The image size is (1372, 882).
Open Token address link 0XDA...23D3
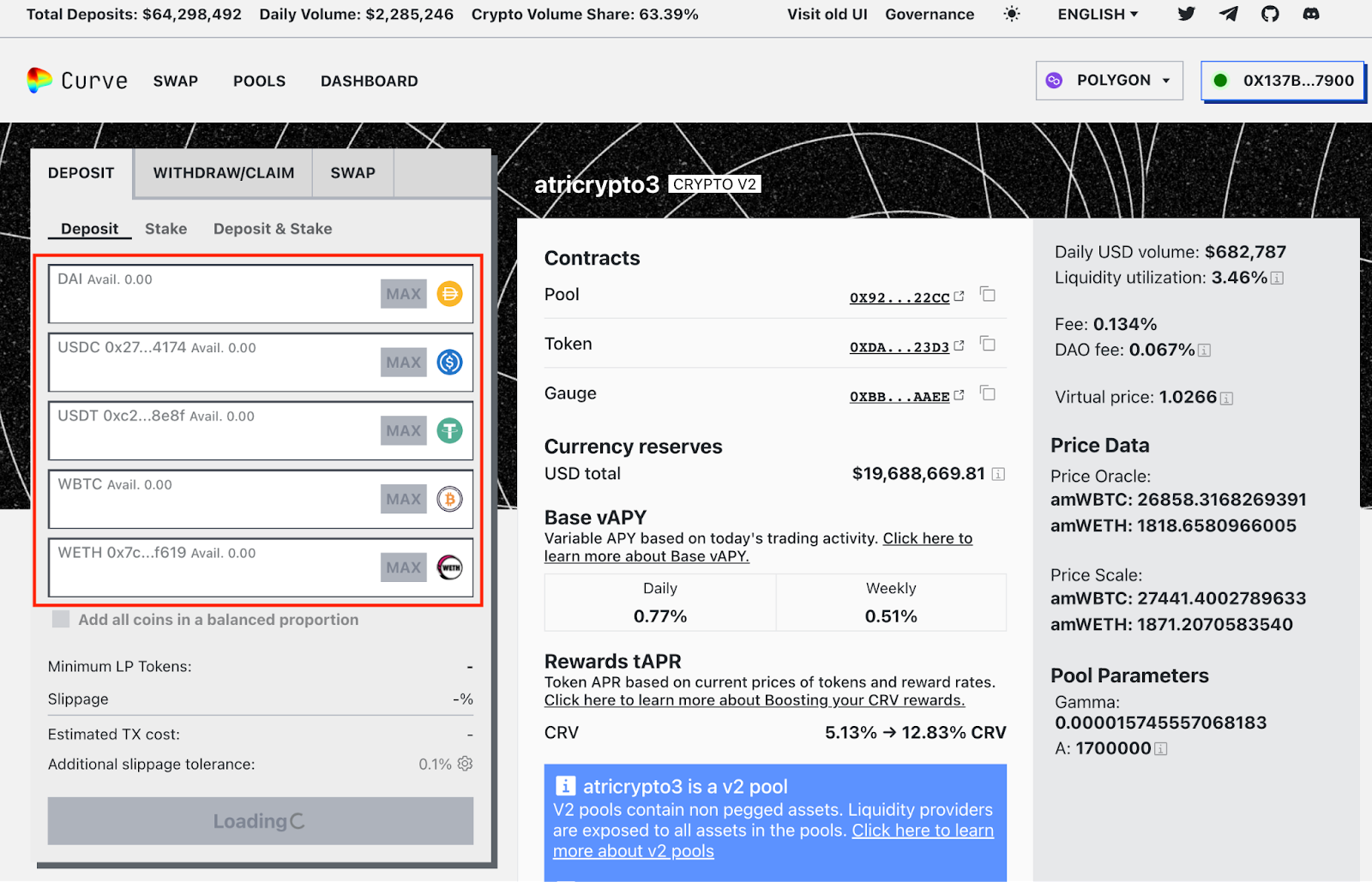click(900, 347)
